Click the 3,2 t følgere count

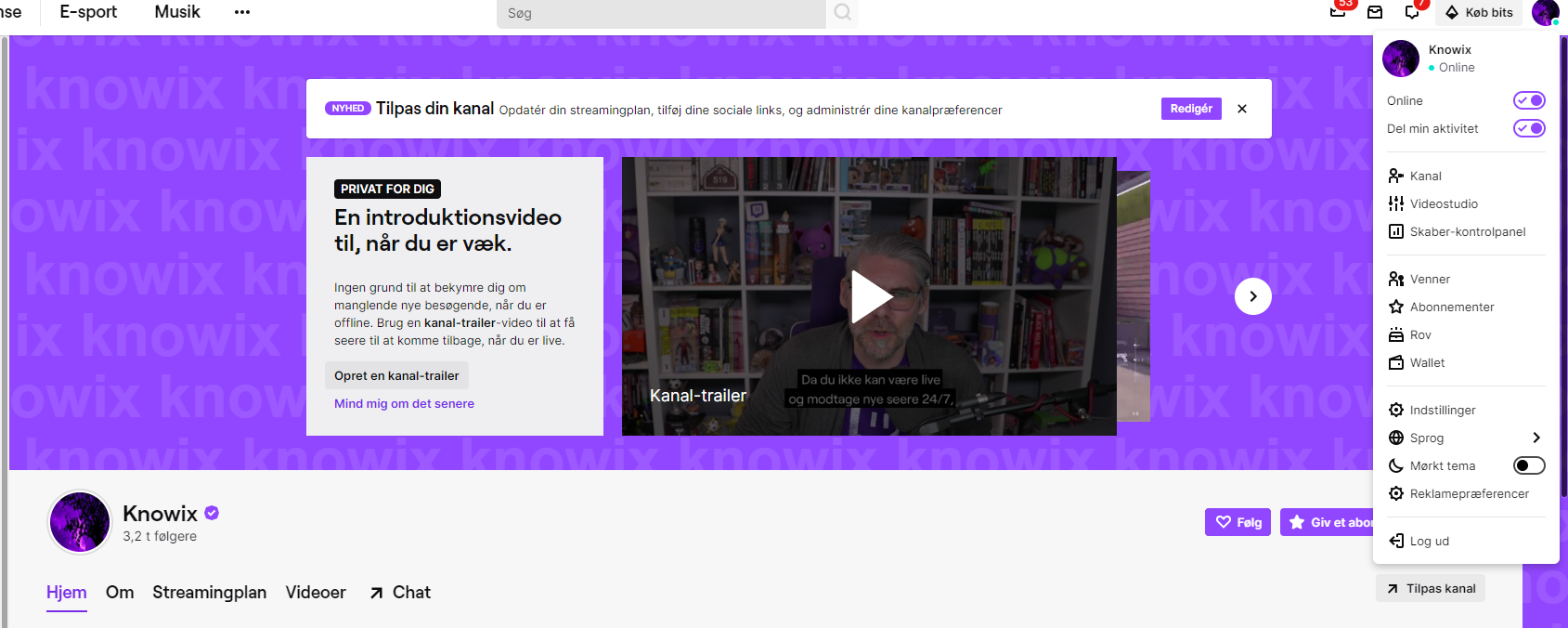tap(160, 536)
